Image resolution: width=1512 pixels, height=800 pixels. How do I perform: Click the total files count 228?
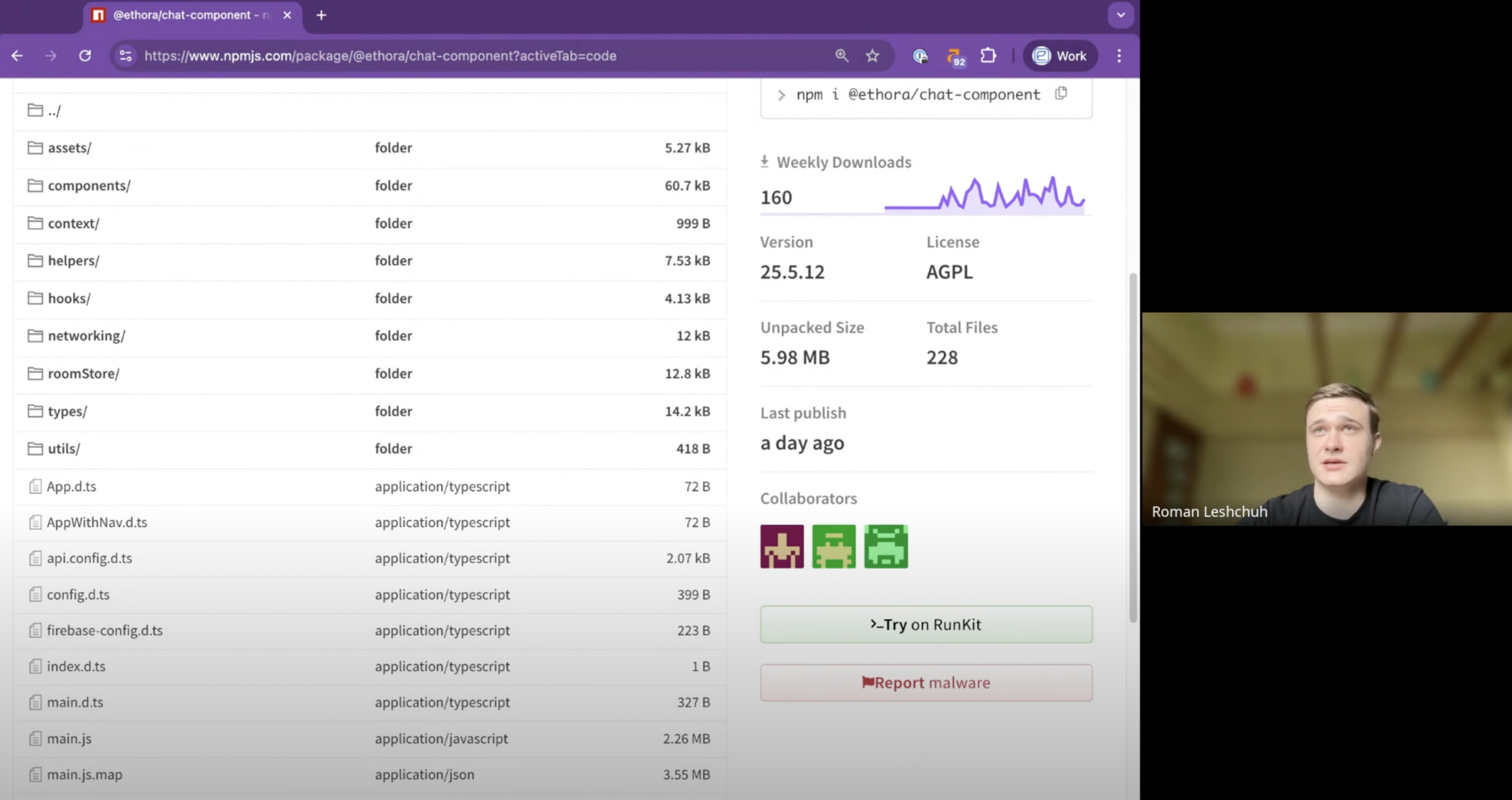coord(942,357)
